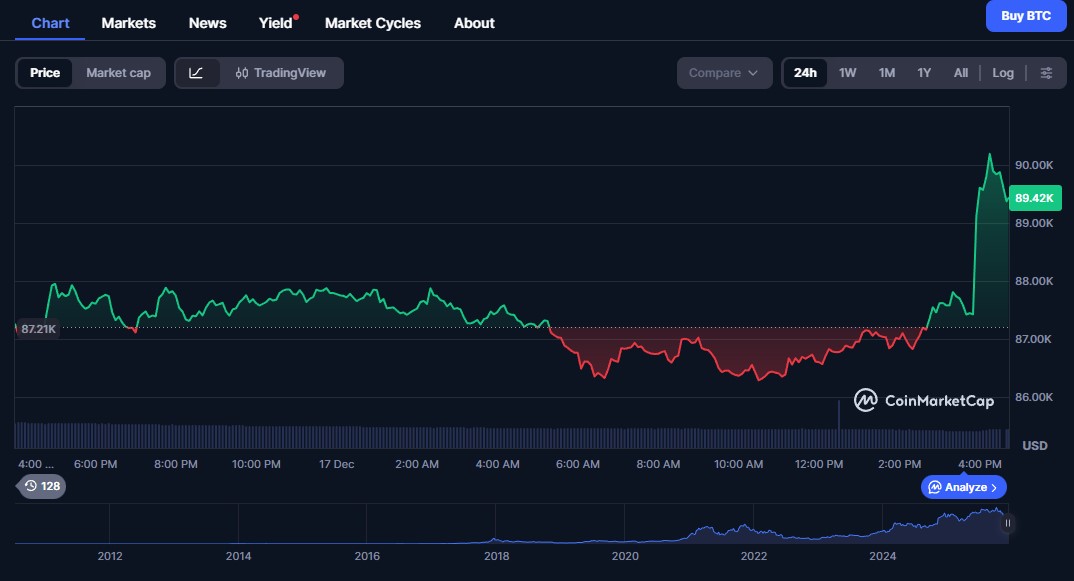Toggle the Price view
The width and height of the screenshot is (1074, 581).
(45, 72)
